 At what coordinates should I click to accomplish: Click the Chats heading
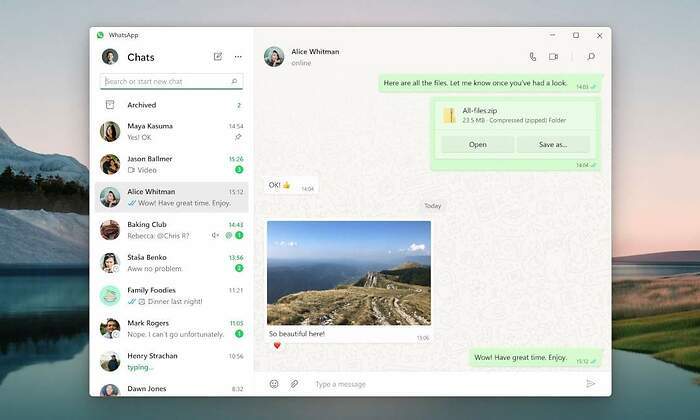(x=141, y=57)
